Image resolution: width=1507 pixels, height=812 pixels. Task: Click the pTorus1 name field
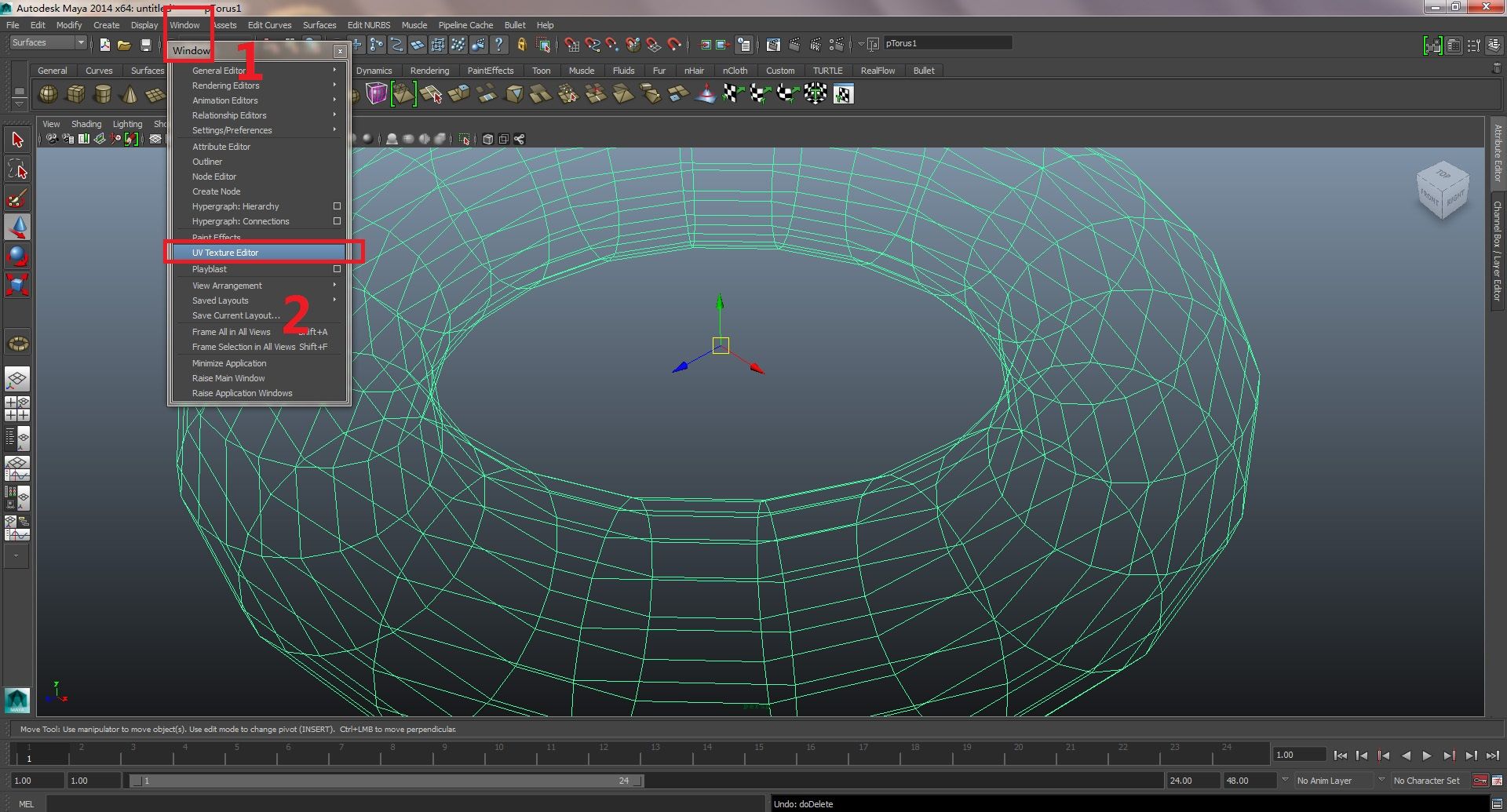pos(947,43)
